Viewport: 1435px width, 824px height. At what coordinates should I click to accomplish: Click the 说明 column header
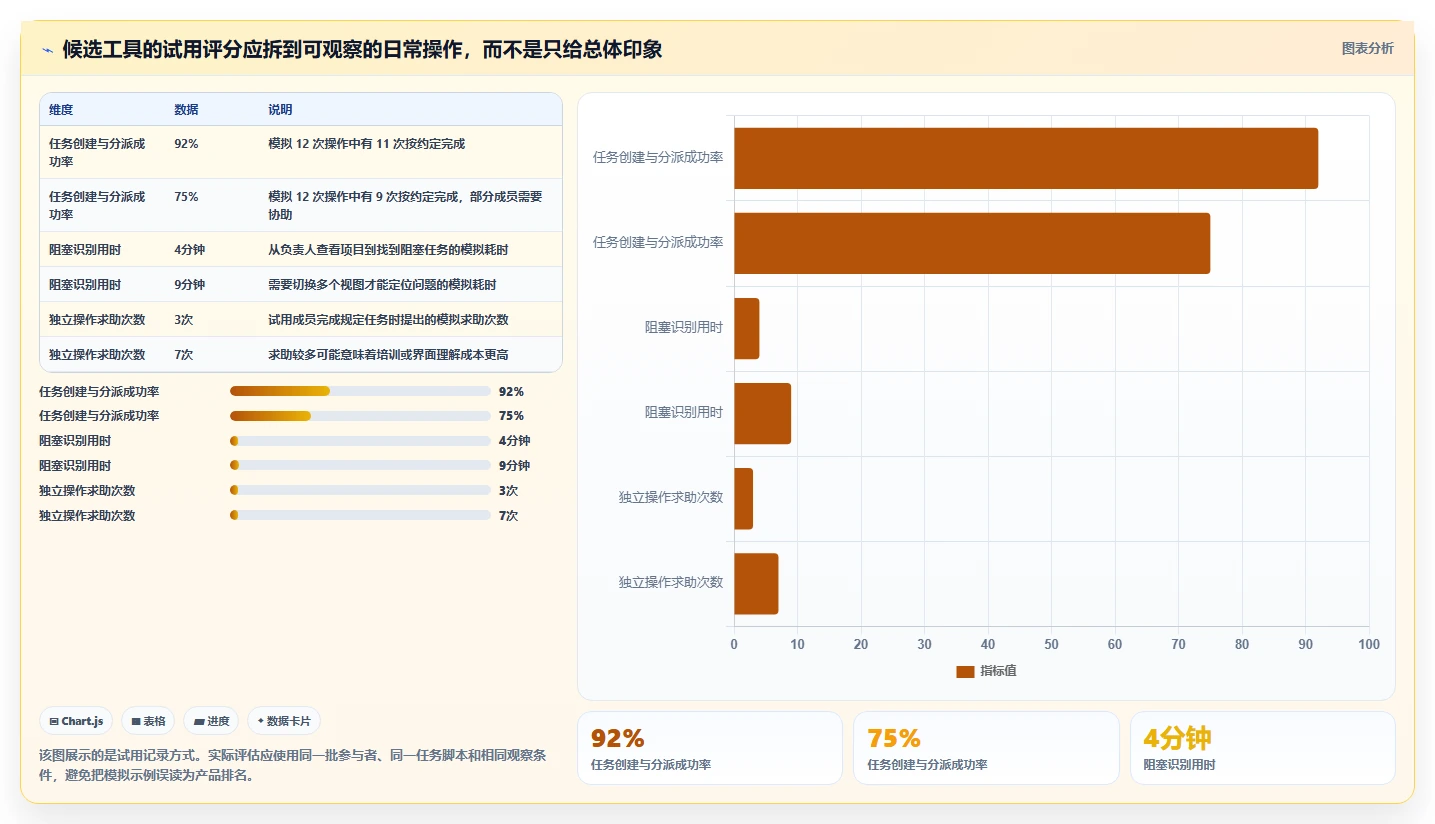pyautogui.click(x=280, y=110)
